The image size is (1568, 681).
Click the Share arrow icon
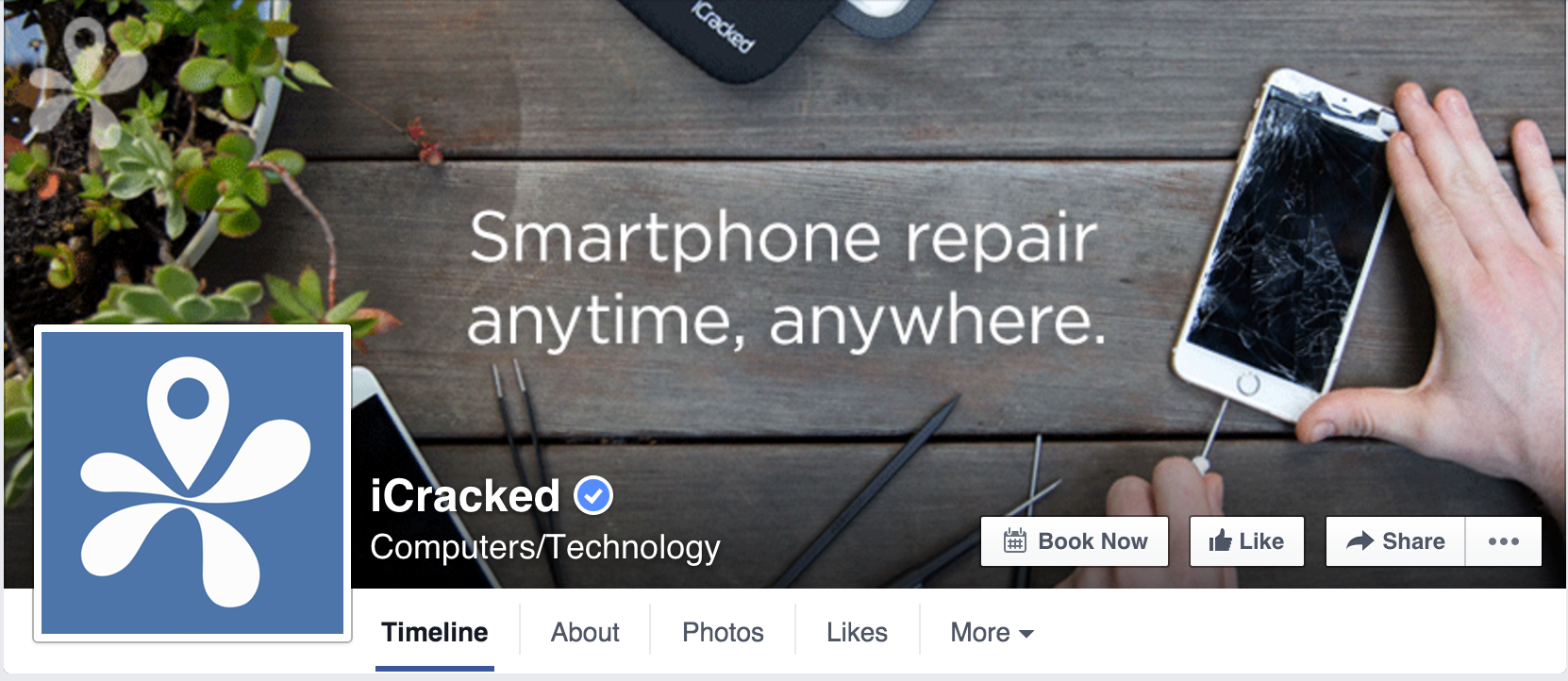tap(1359, 540)
